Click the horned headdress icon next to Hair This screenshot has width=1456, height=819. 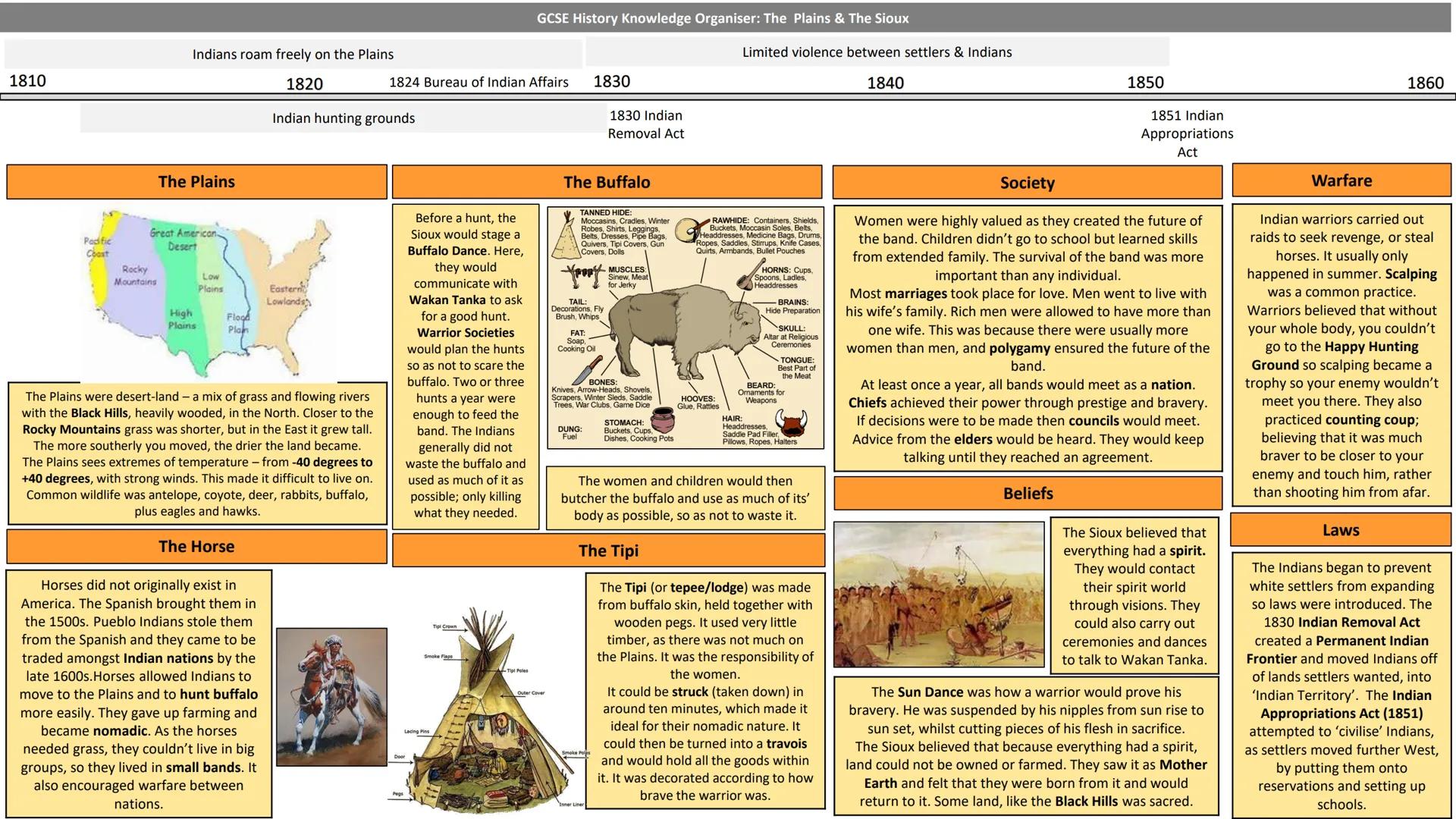coord(792,424)
